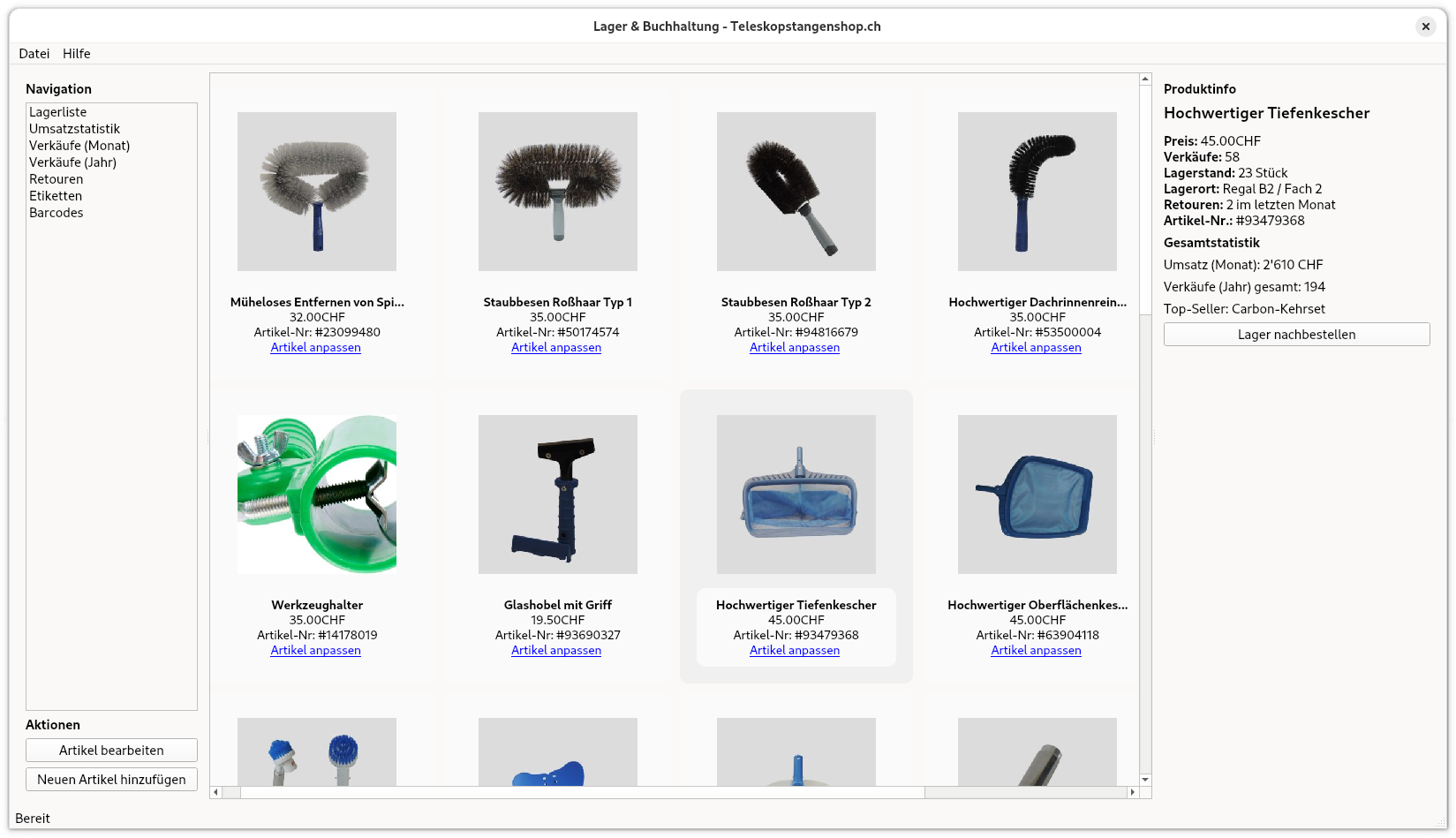
Task: Click the Hochwertiger Oberflächenkescher image
Action: (x=1037, y=494)
